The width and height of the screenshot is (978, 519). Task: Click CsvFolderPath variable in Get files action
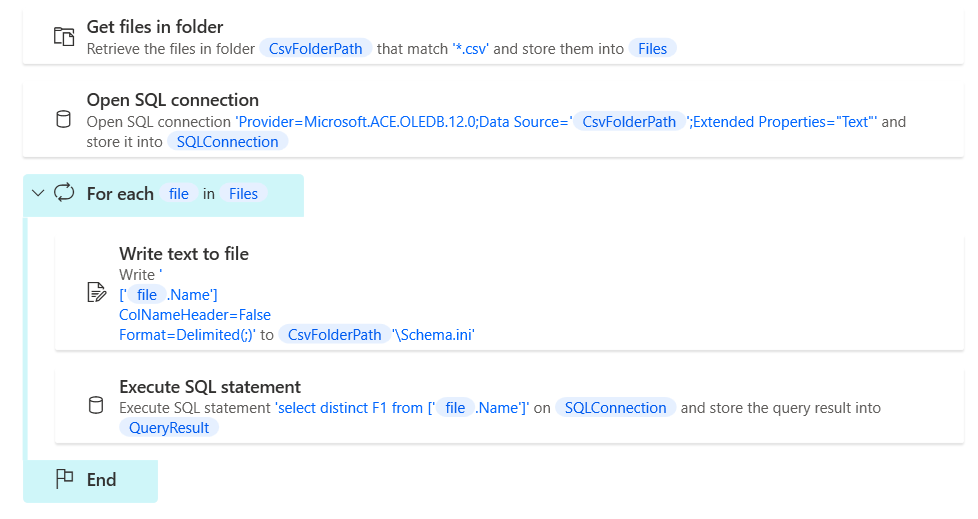tap(316, 48)
